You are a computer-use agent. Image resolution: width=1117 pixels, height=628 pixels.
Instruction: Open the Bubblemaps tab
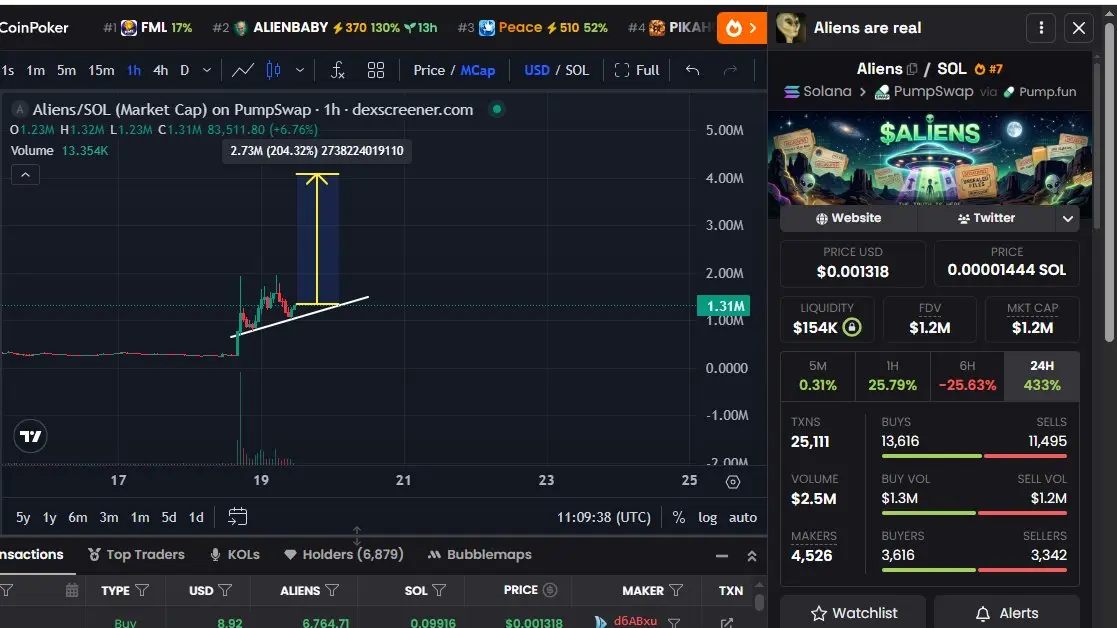point(479,554)
